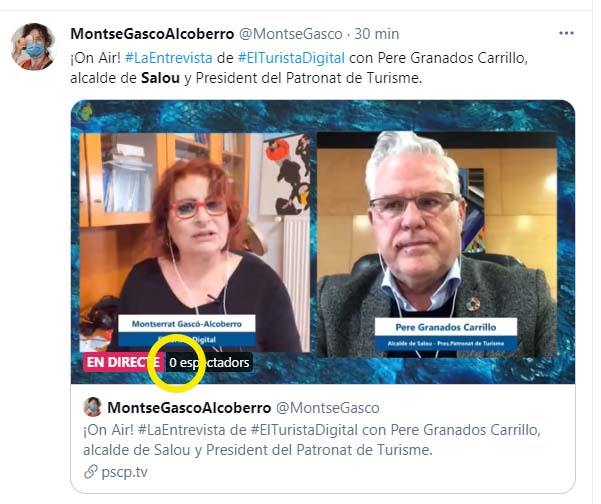Open the pscp.tv link
The image size is (601, 504).
pyautogui.click(x=125, y=472)
